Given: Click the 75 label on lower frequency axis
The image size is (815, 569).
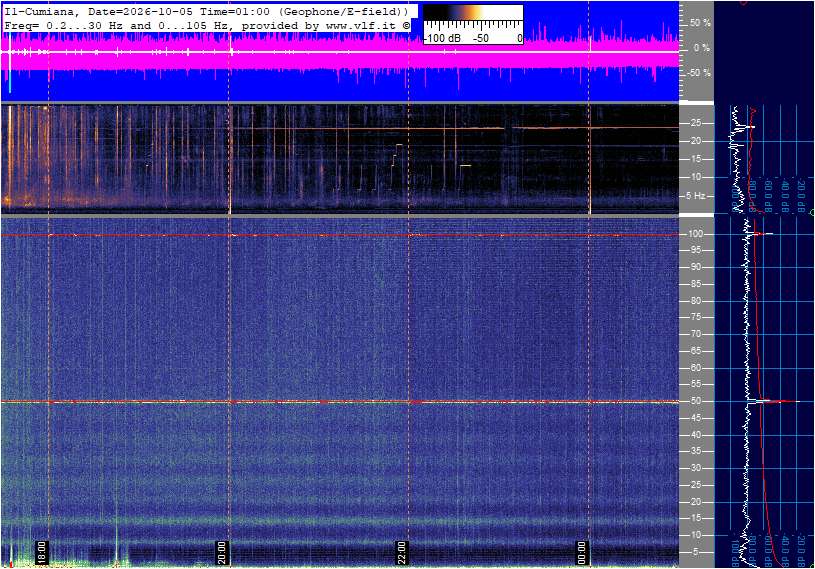Looking at the screenshot, I should coord(695,317).
